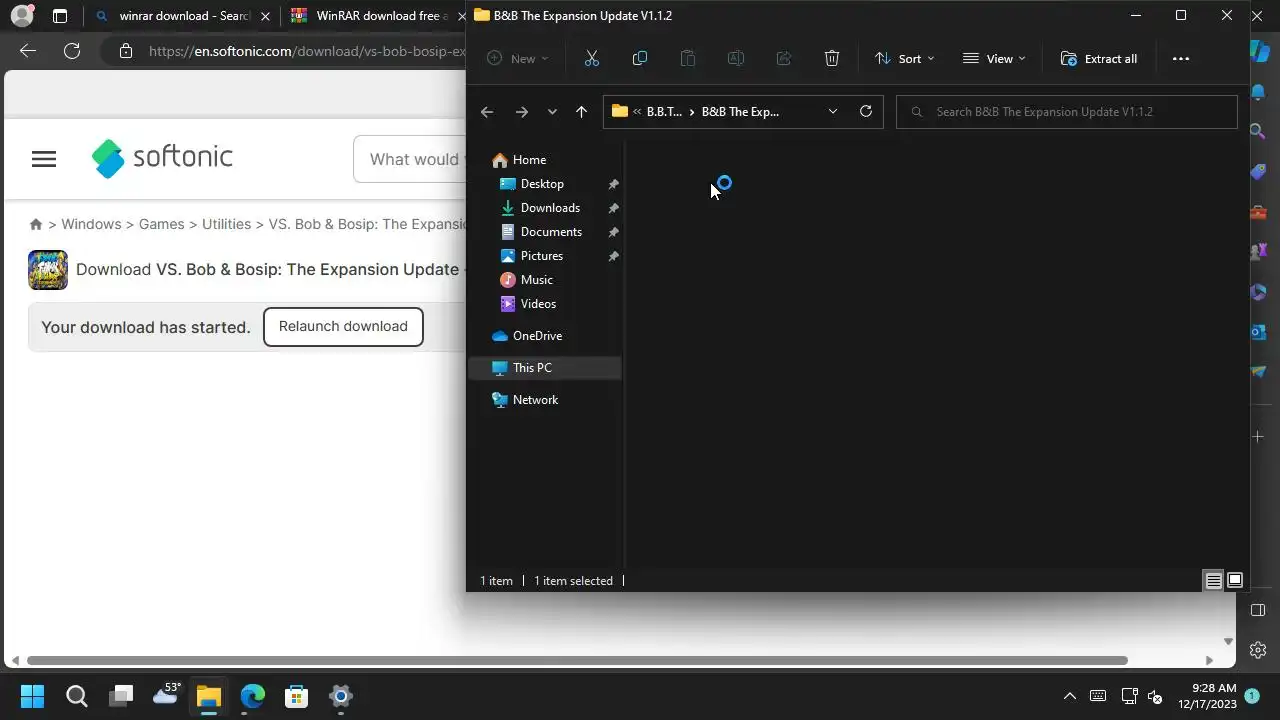Image resolution: width=1280 pixels, height=720 pixels.
Task: Click the Delete trash icon in Explorer
Action: coord(832,59)
